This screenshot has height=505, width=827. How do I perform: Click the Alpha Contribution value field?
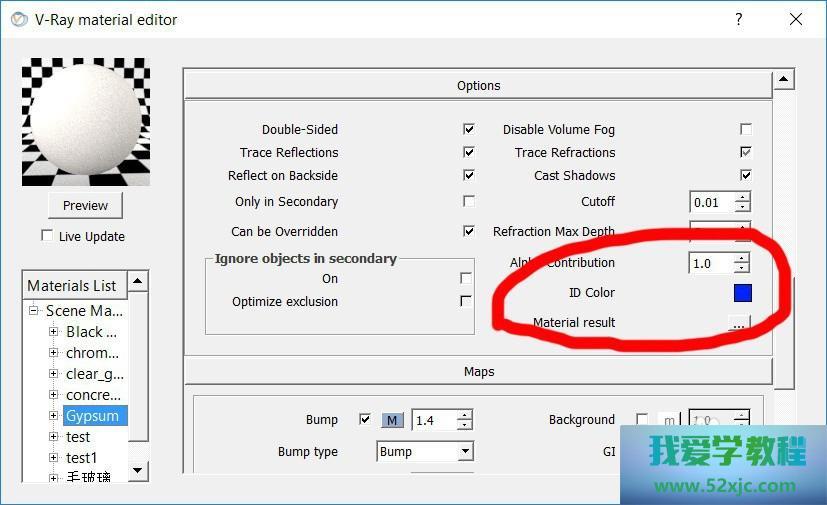710,263
